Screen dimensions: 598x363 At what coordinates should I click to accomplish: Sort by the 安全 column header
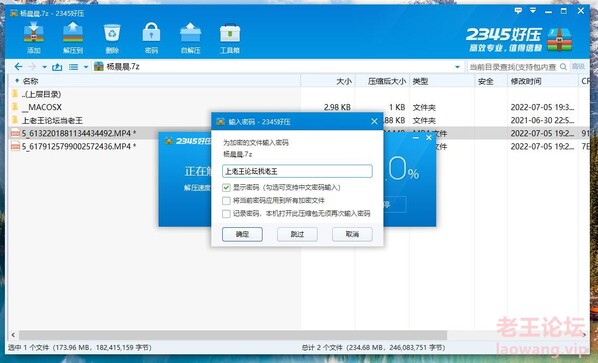485,81
